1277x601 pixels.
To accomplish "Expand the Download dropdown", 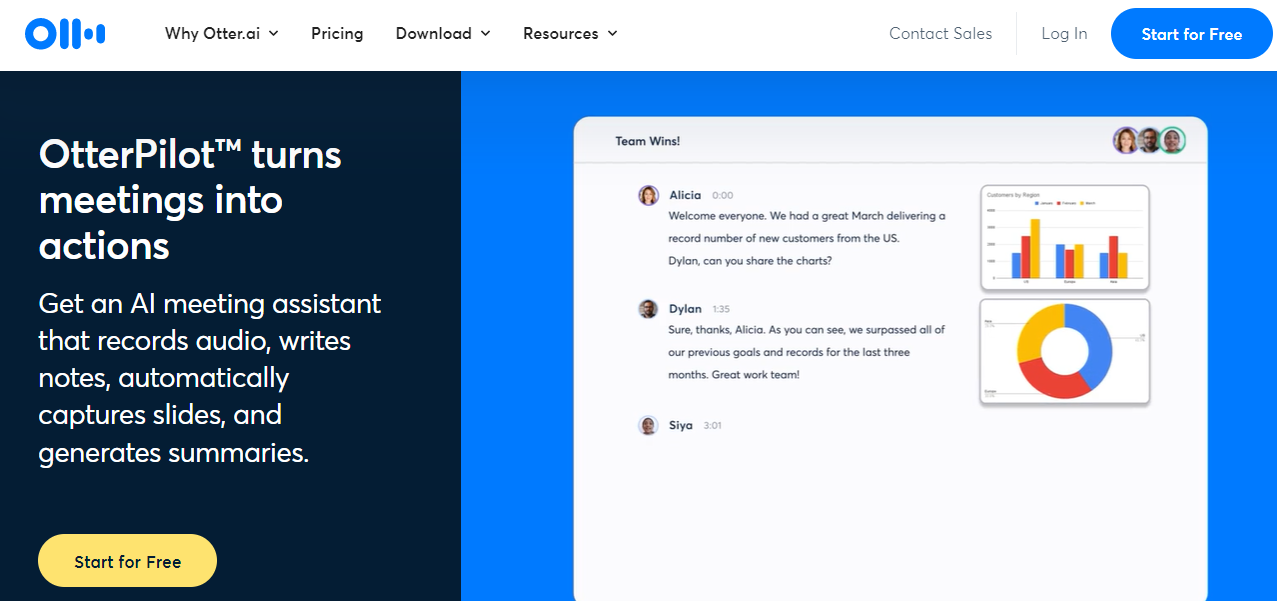I will tap(443, 34).
